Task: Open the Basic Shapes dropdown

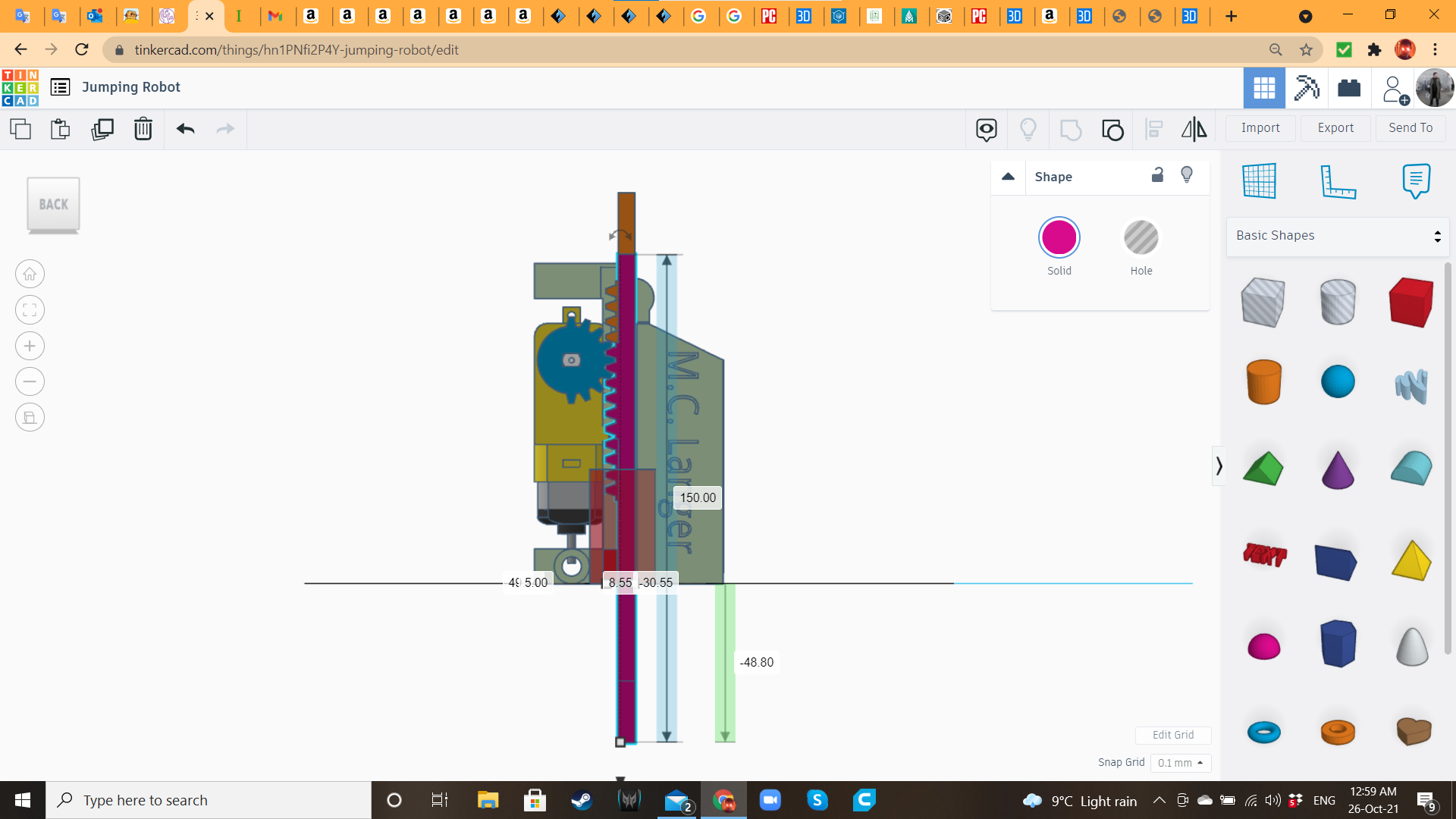Action: [1337, 236]
